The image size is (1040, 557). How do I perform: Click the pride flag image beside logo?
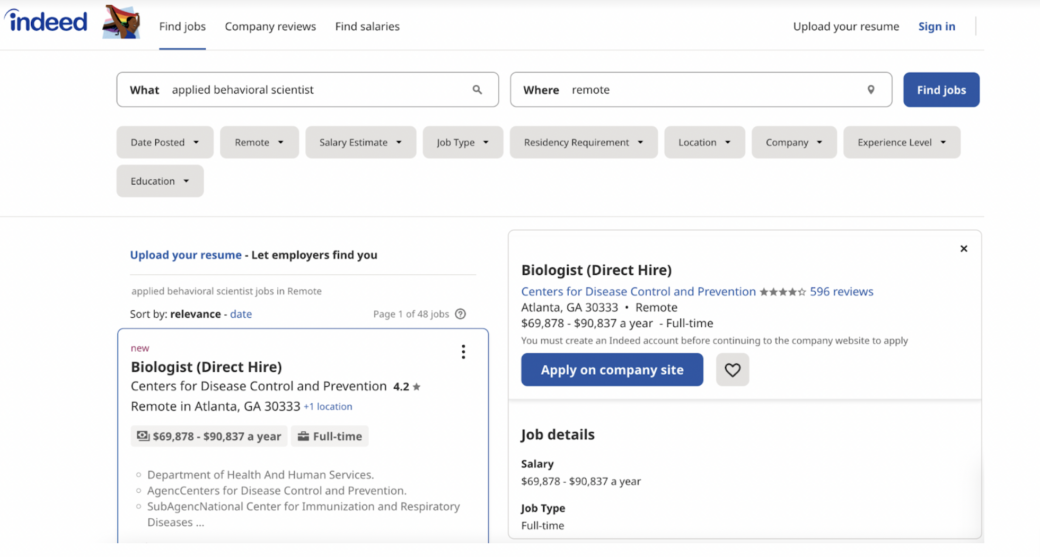tap(121, 22)
